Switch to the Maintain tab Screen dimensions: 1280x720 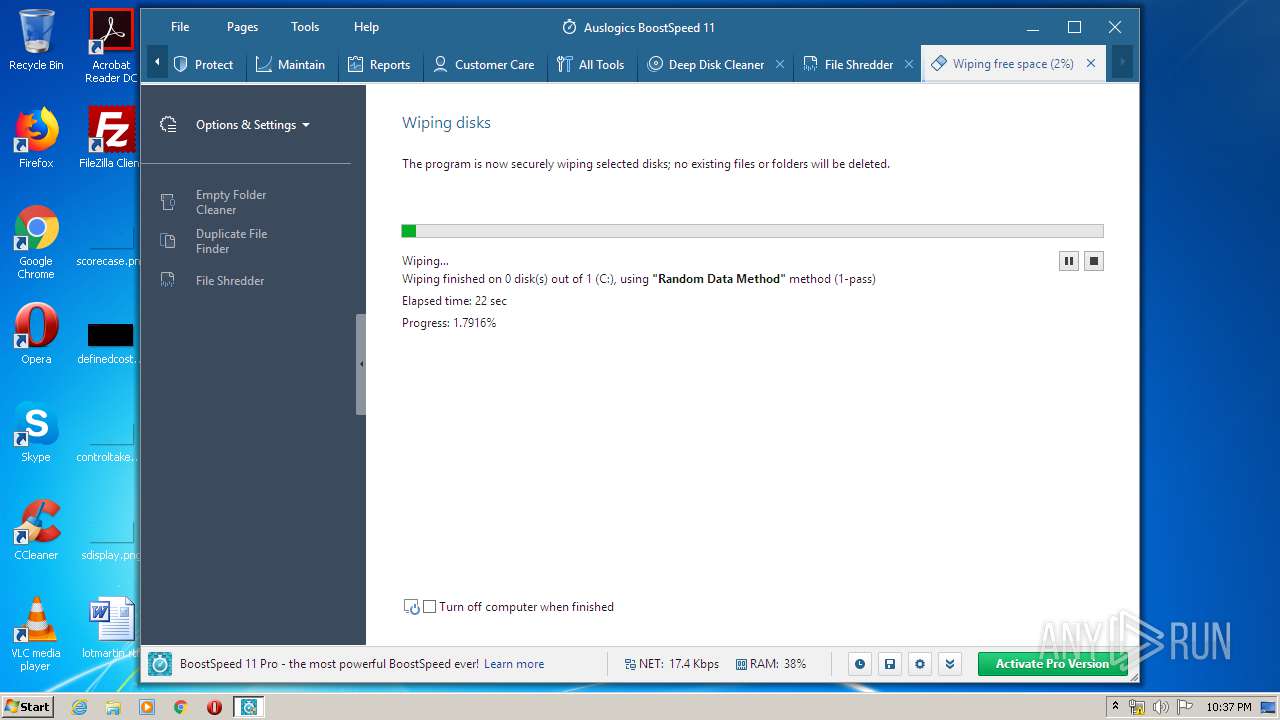coord(291,64)
